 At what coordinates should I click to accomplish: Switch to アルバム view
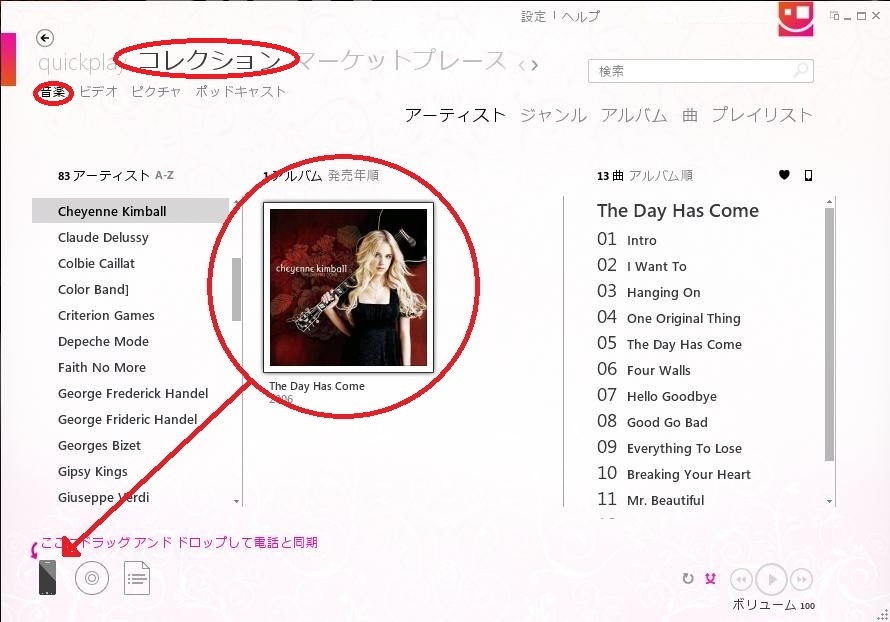tap(634, 115)
